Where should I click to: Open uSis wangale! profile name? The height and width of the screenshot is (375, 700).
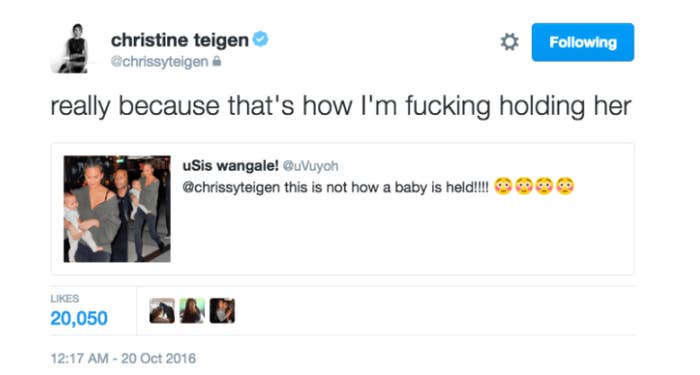(230, 166)
